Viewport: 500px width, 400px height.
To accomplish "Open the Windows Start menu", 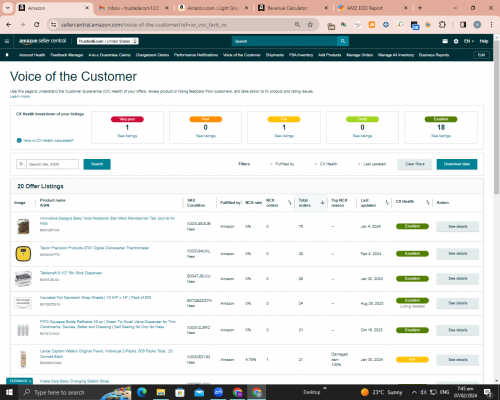I will click(x=9, y=392).
